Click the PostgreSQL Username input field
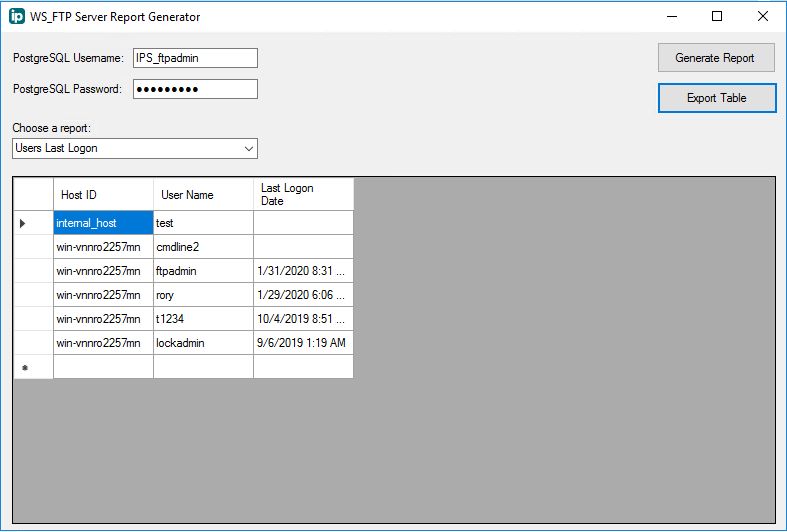The width and height of the screenshot is (787, 532). [x=195, y=58]
